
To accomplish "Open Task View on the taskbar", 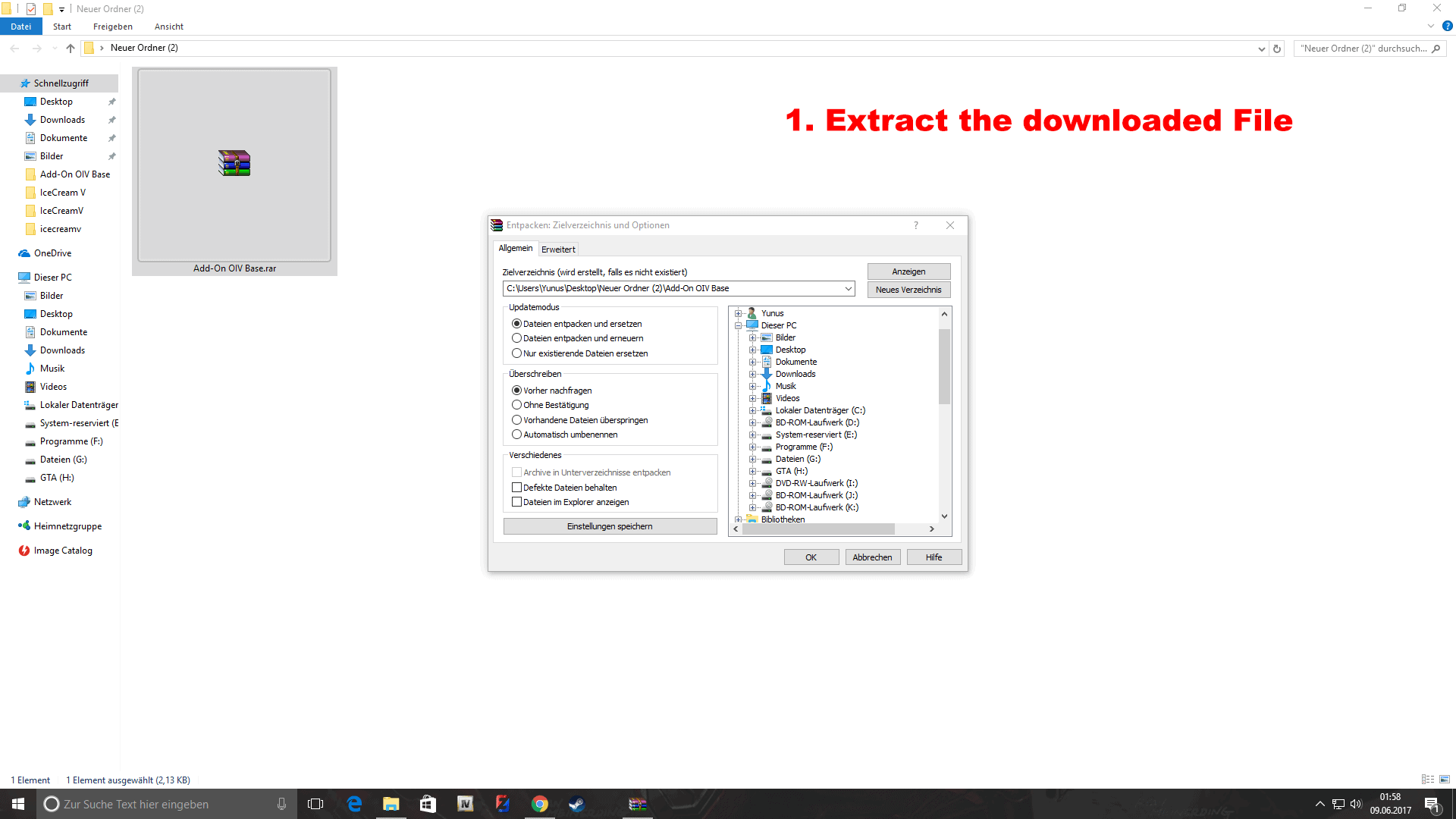I will (315, 804).
